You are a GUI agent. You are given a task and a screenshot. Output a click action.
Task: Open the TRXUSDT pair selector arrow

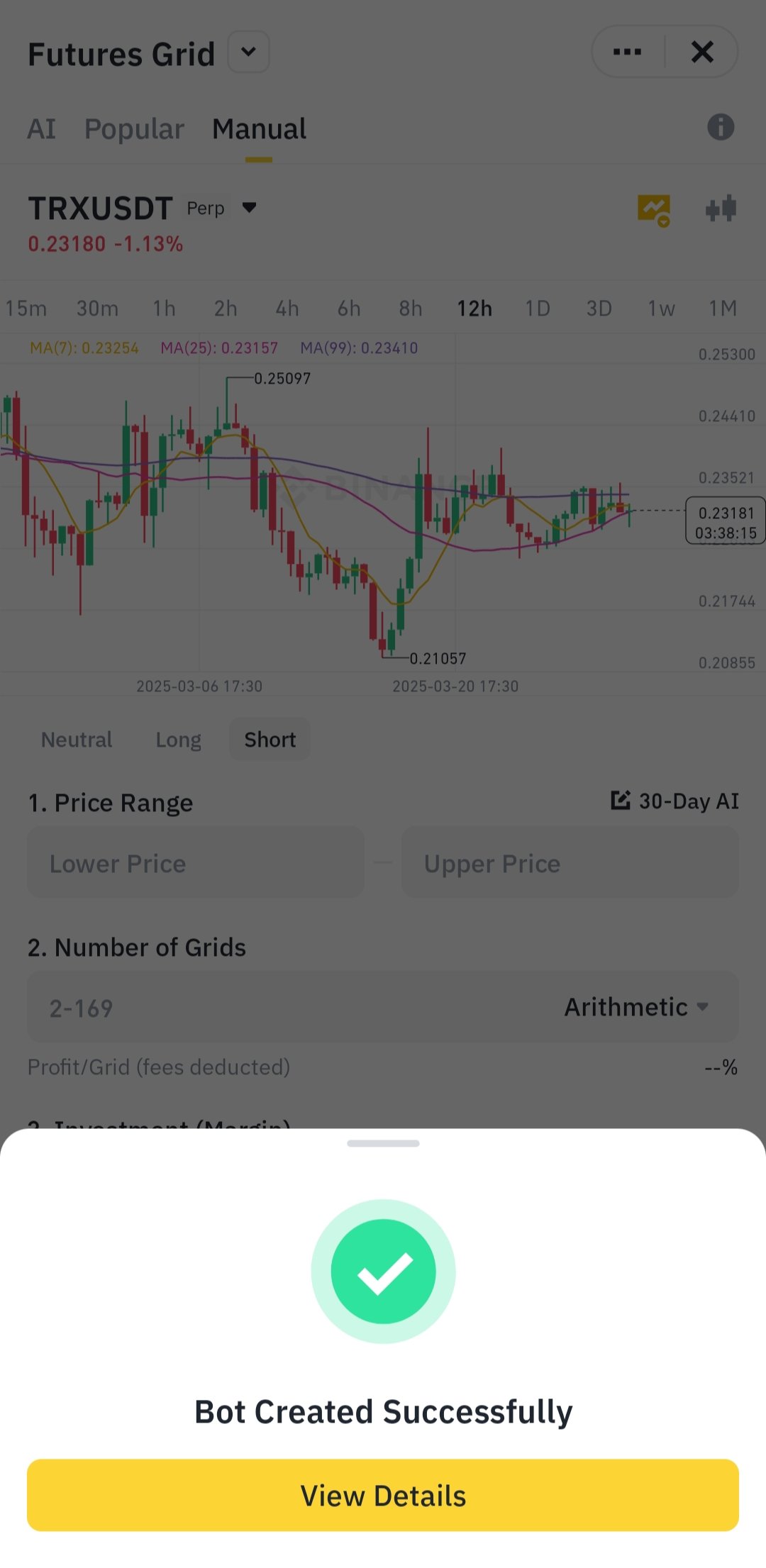coord(249,208)
